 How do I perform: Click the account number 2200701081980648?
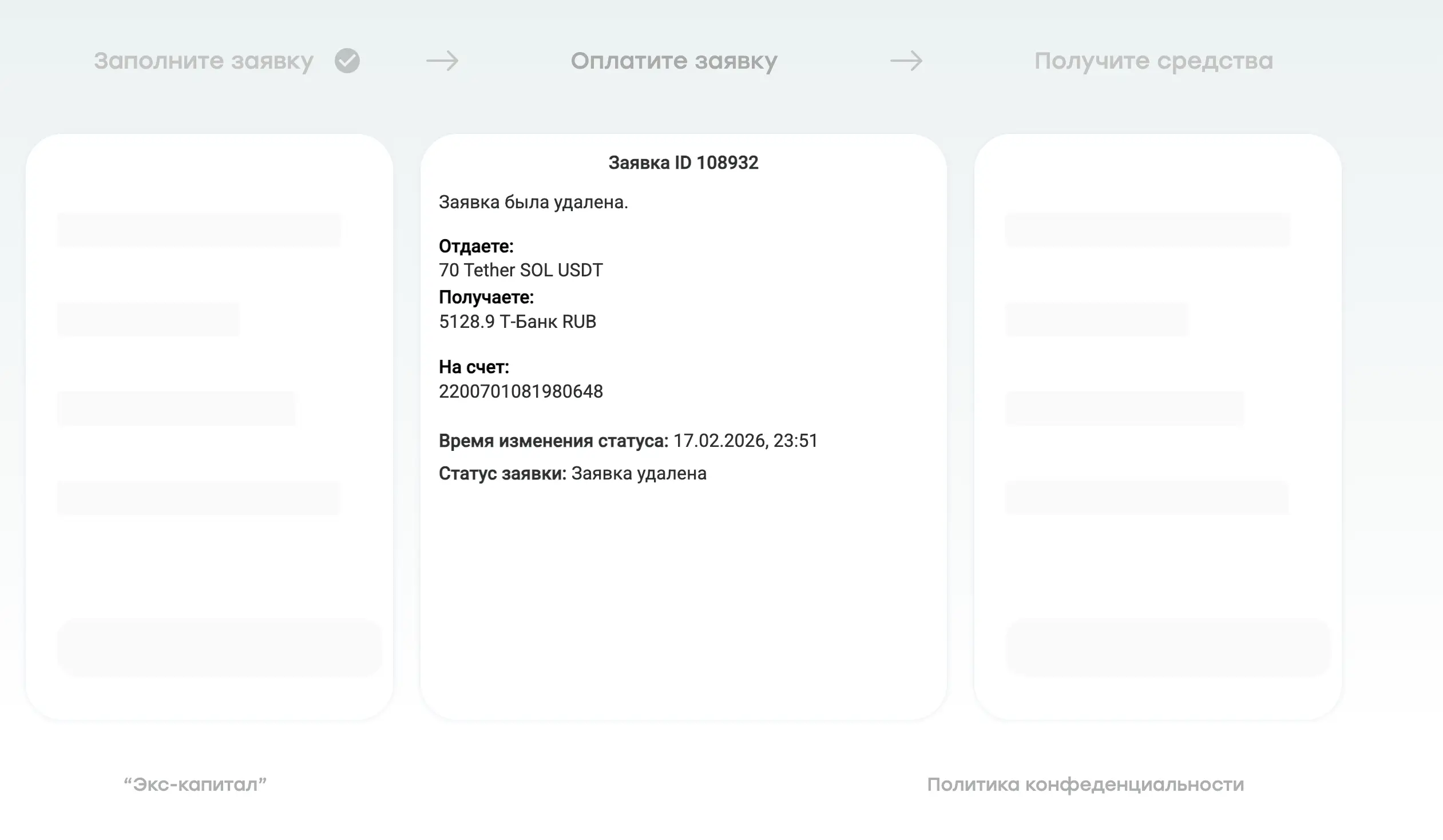(x=521, y=391)
